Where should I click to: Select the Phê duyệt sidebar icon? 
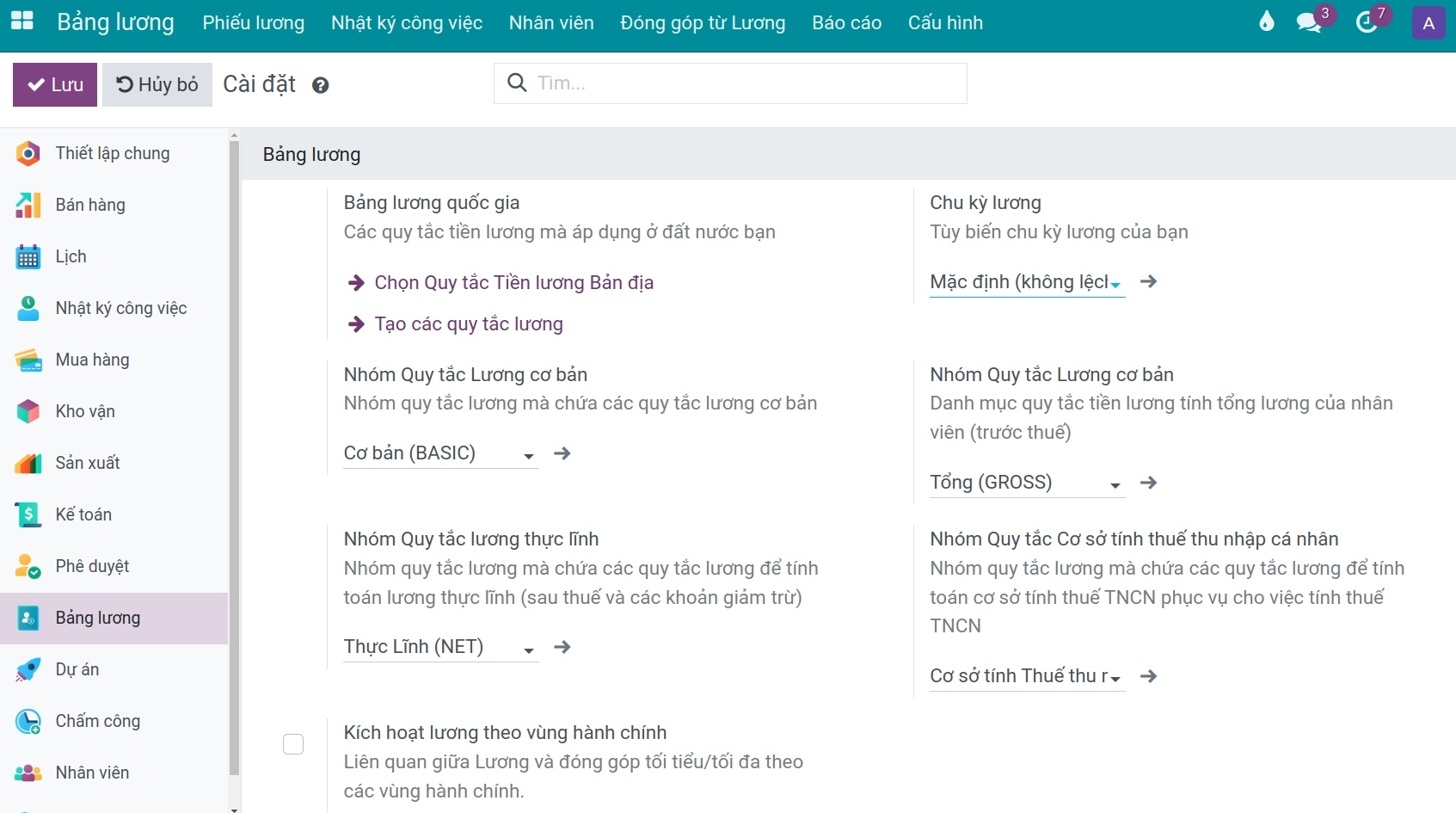[28, 566]
